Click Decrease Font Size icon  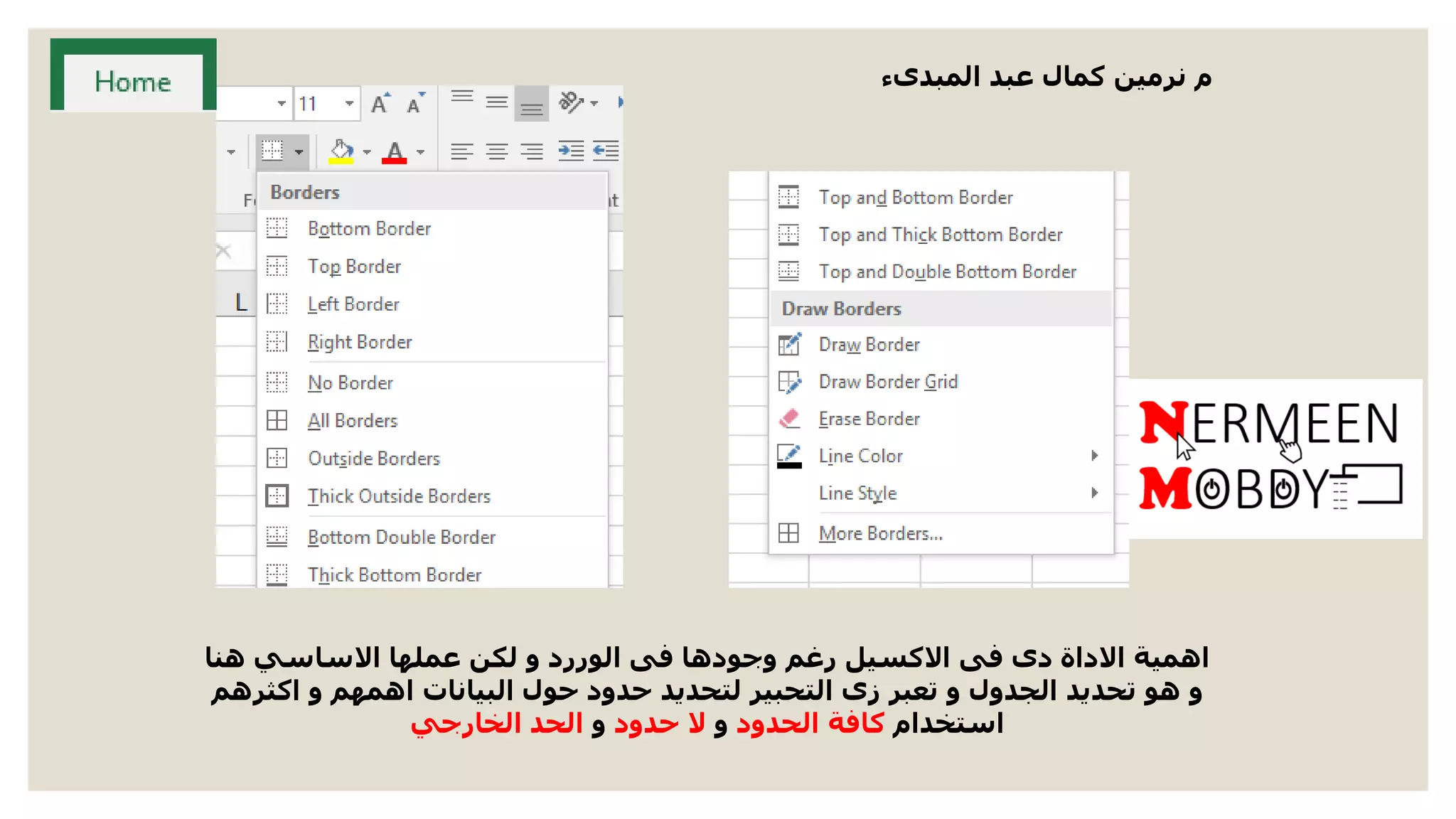coord(416,104)
